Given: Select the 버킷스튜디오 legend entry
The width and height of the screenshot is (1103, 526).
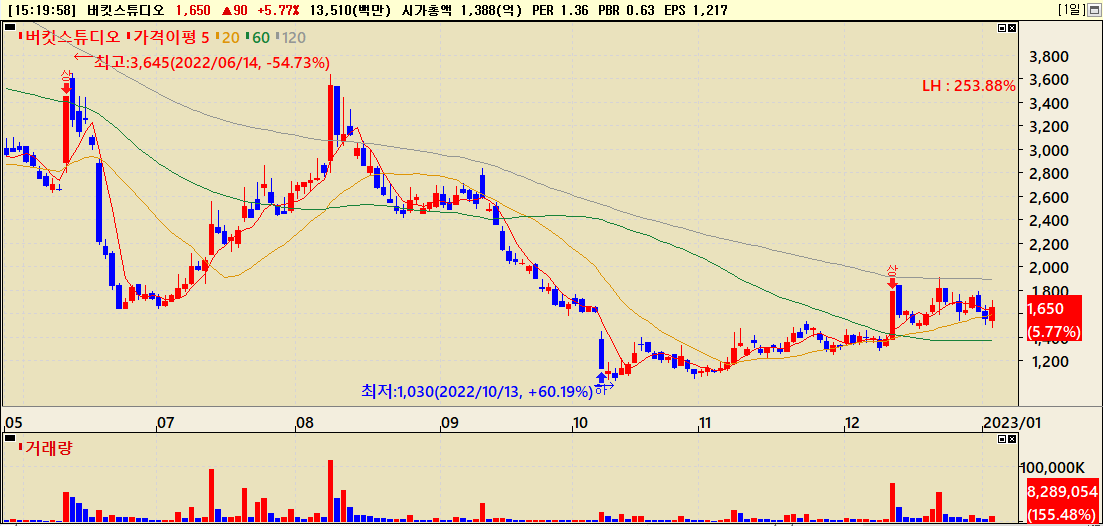Looking at the screenshot, I should pos(70,37).
